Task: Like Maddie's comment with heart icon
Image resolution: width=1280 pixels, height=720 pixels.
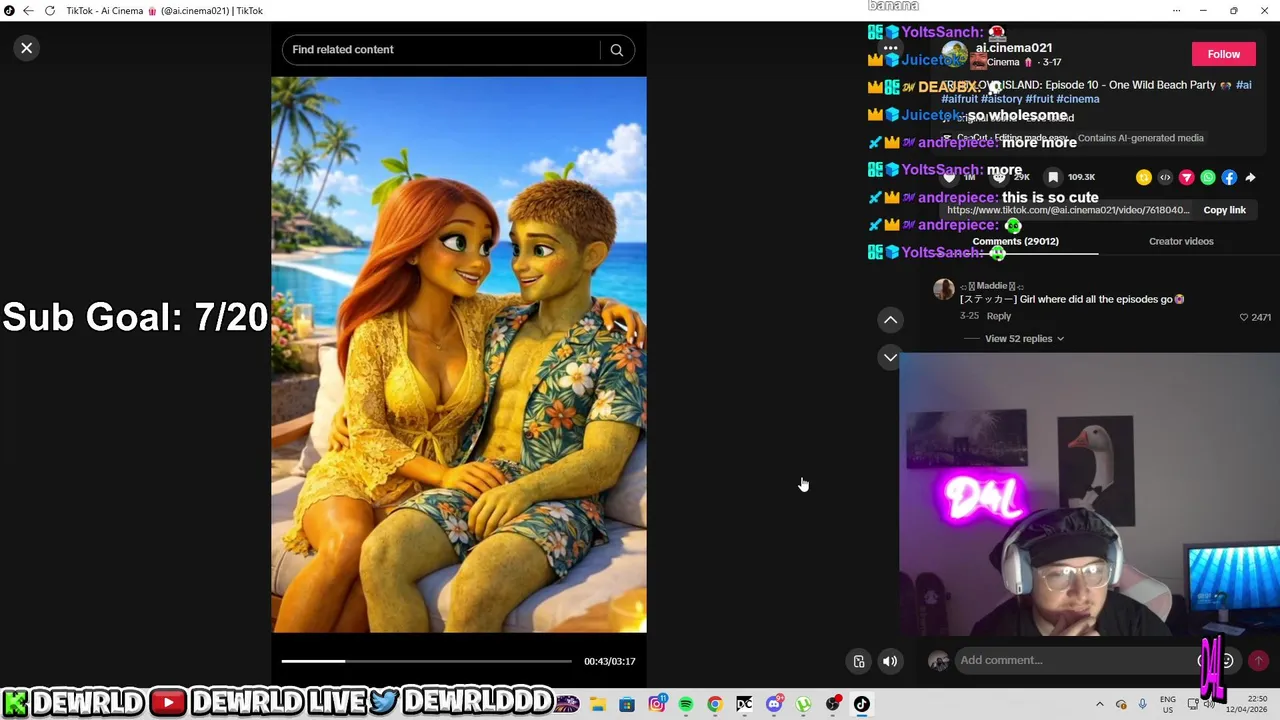Action: pos(1244,317)
